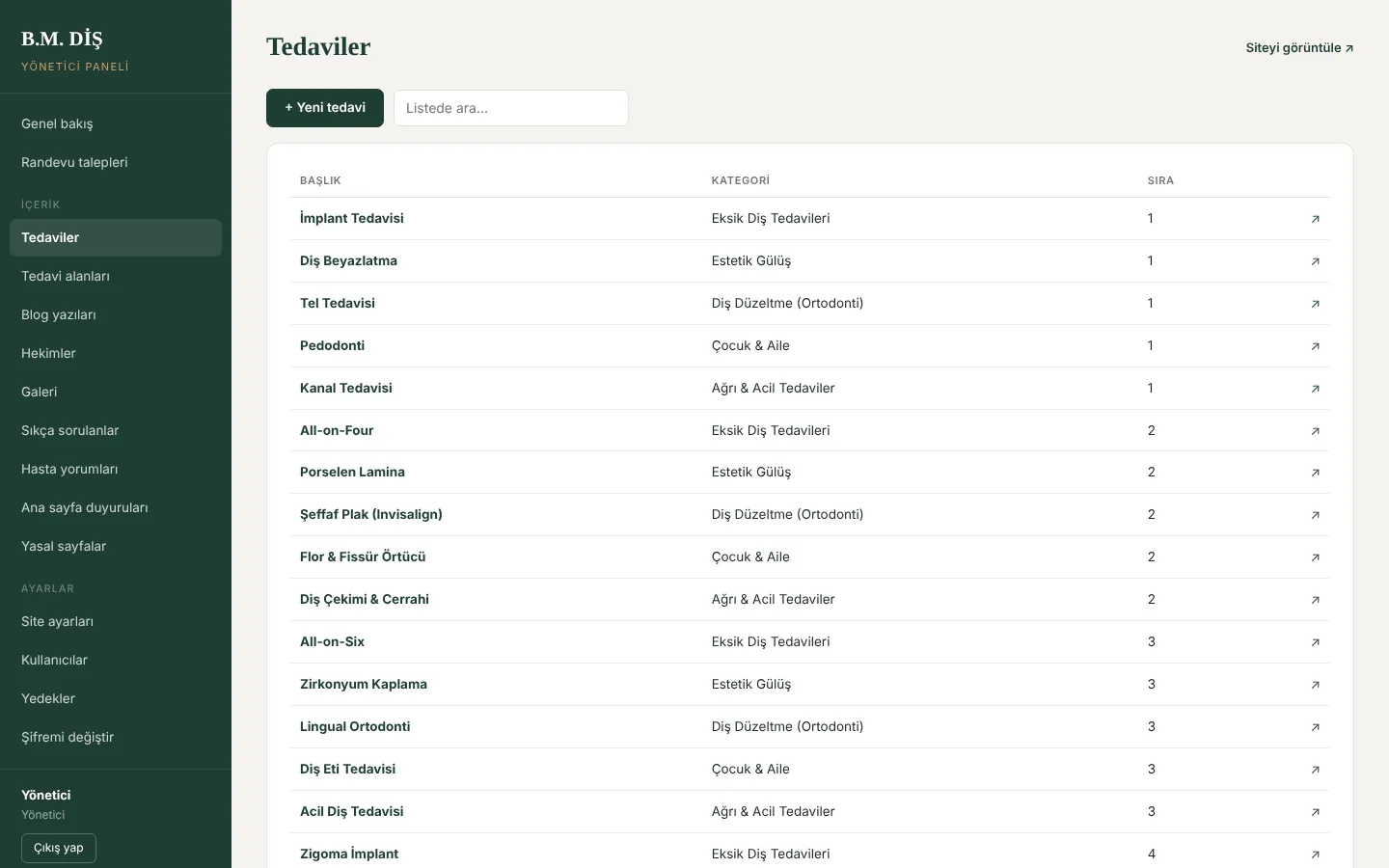The image size is (1389, 868).
Task: Open Yasal sayfalar section
Action: pos(116,546)
